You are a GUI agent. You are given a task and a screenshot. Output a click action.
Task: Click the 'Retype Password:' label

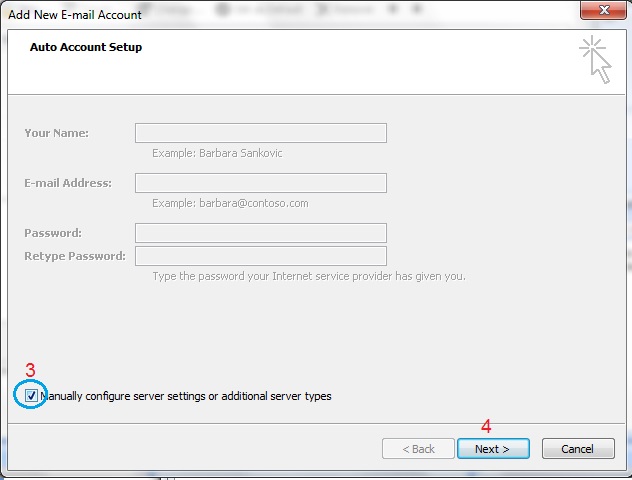click(x=75, y=256)
